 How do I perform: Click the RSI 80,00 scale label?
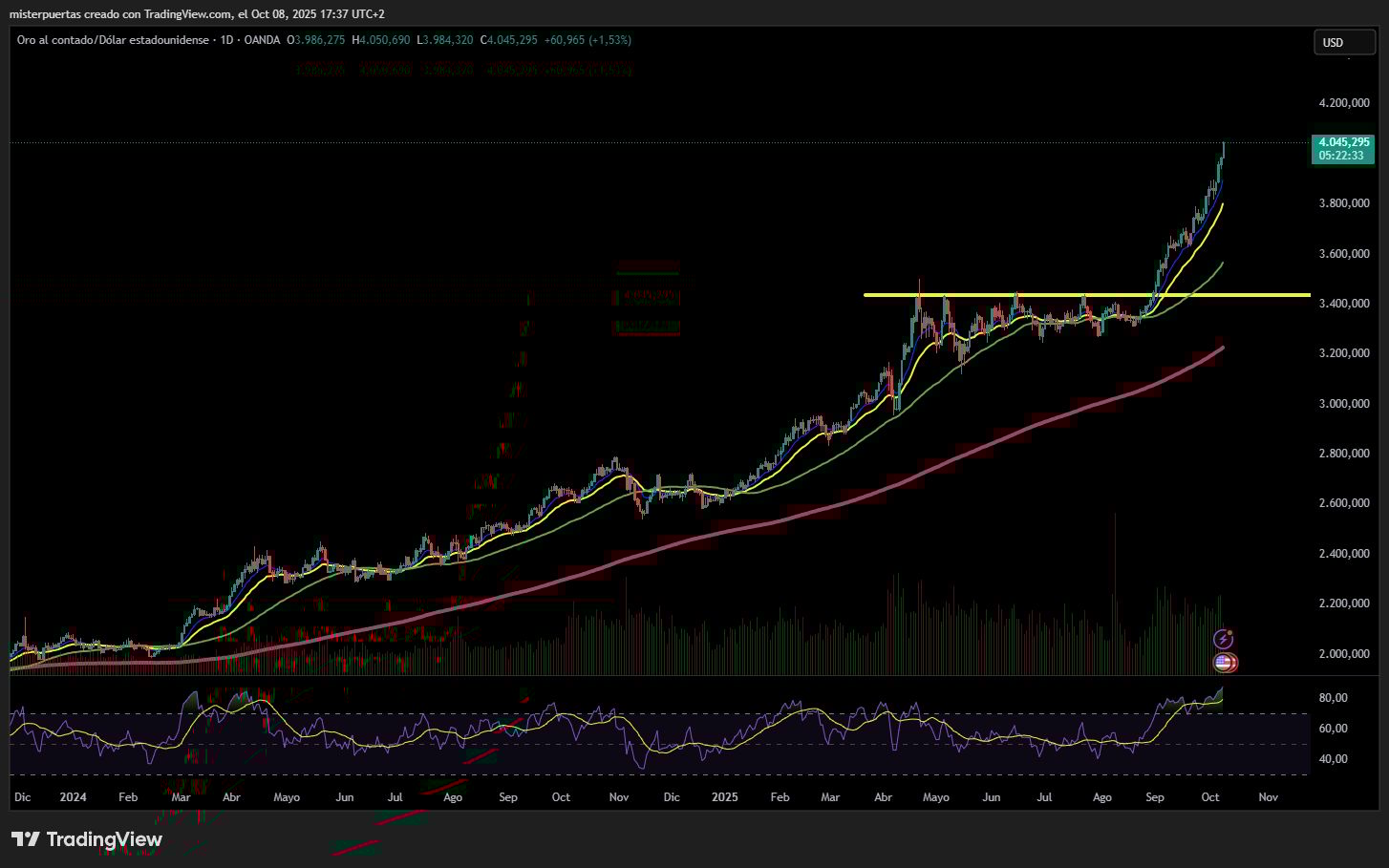1333,698
